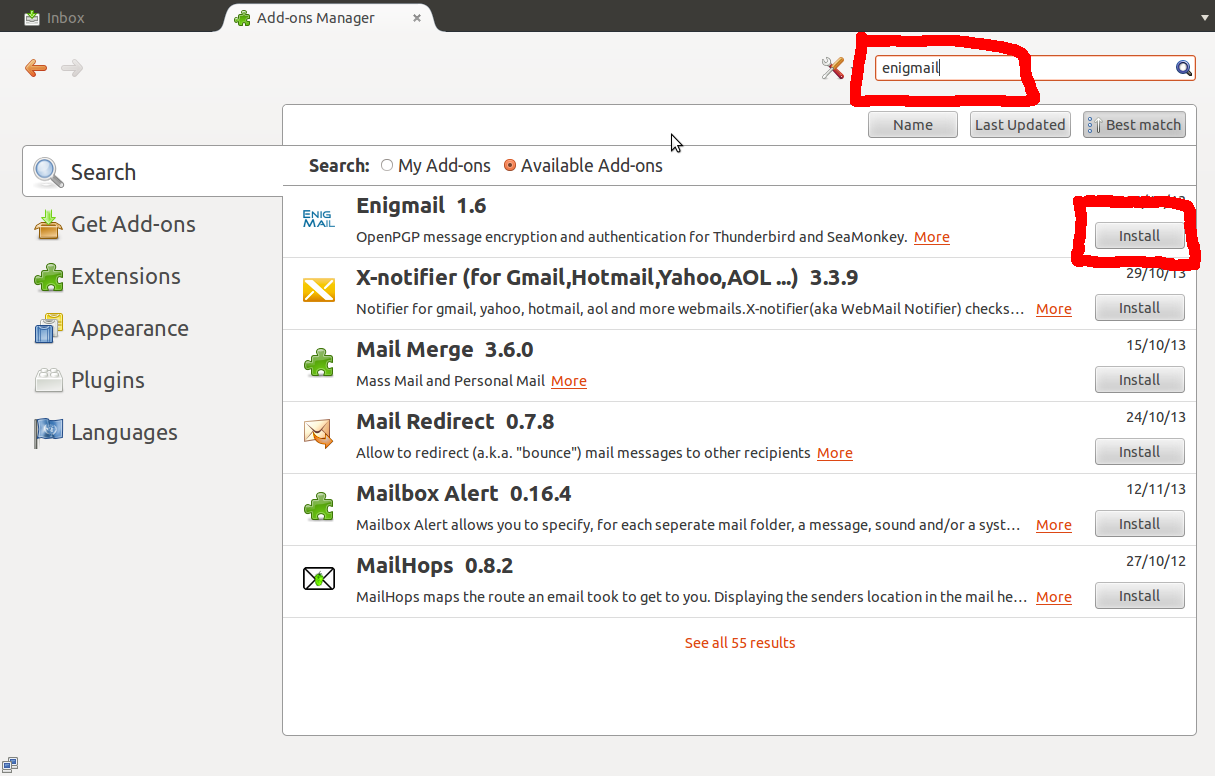This screenshot has height=776, width=1215.
Task: Open the More link for MailHops
Action: (x=1054, y=597)
